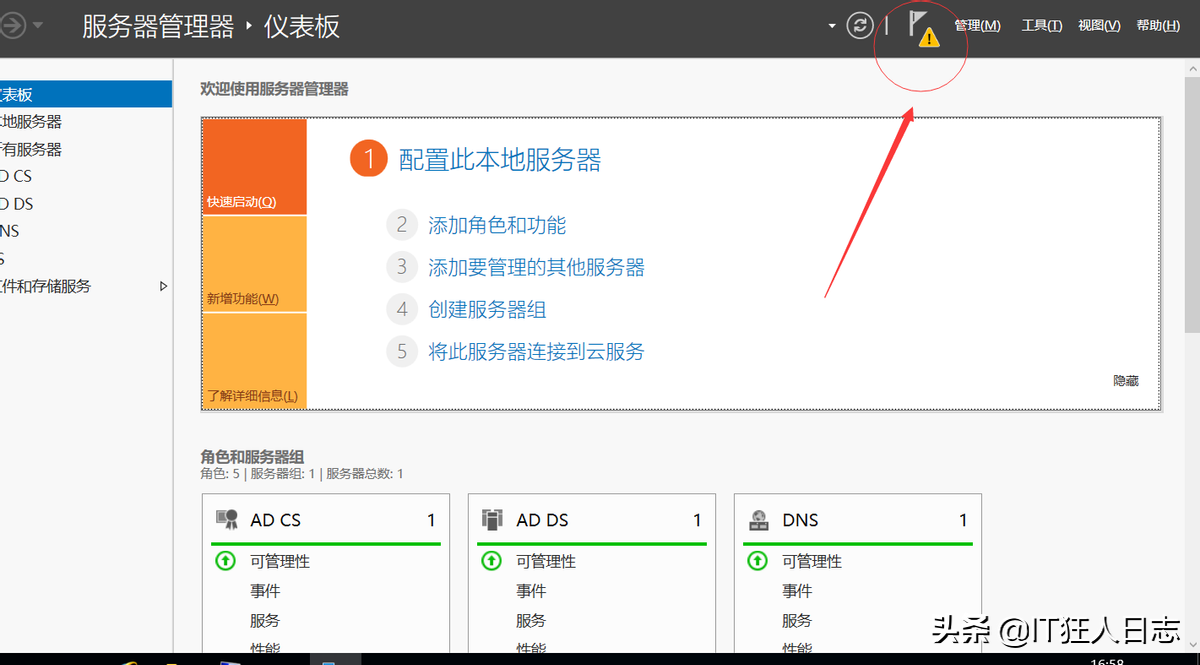Click 可管理性 in the AD CS tile
Image resolution: width=1200 pixels, height=665 pixels.
pos(280,562)
